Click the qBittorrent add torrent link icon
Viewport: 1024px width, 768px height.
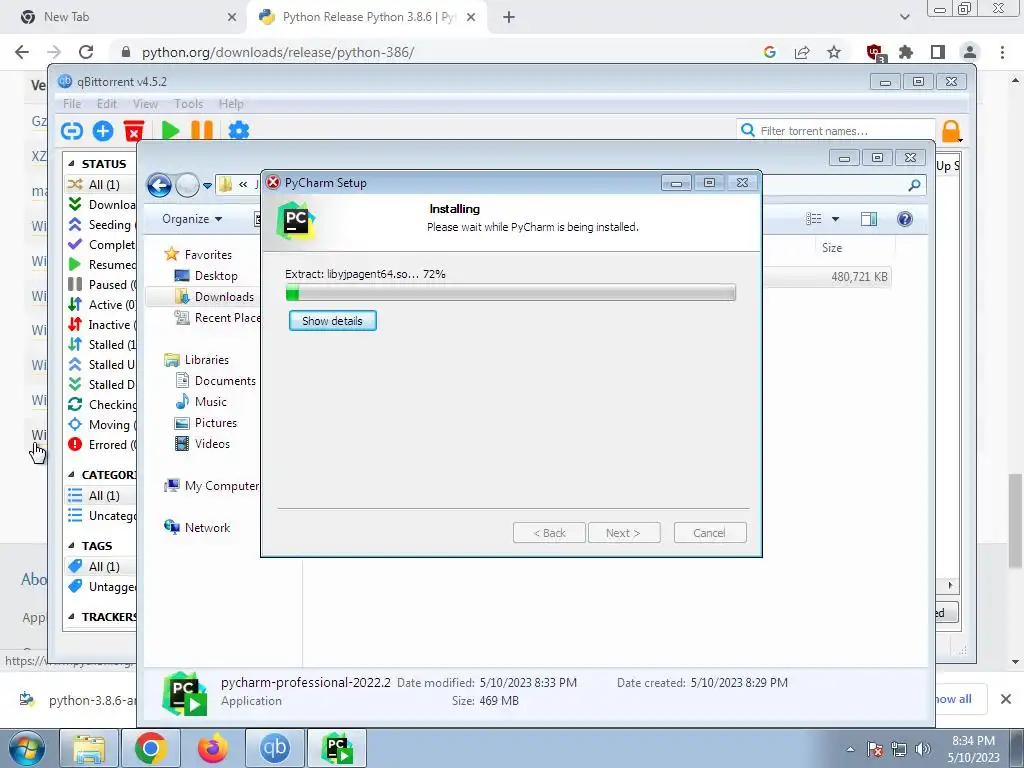[x=72, y=131]
